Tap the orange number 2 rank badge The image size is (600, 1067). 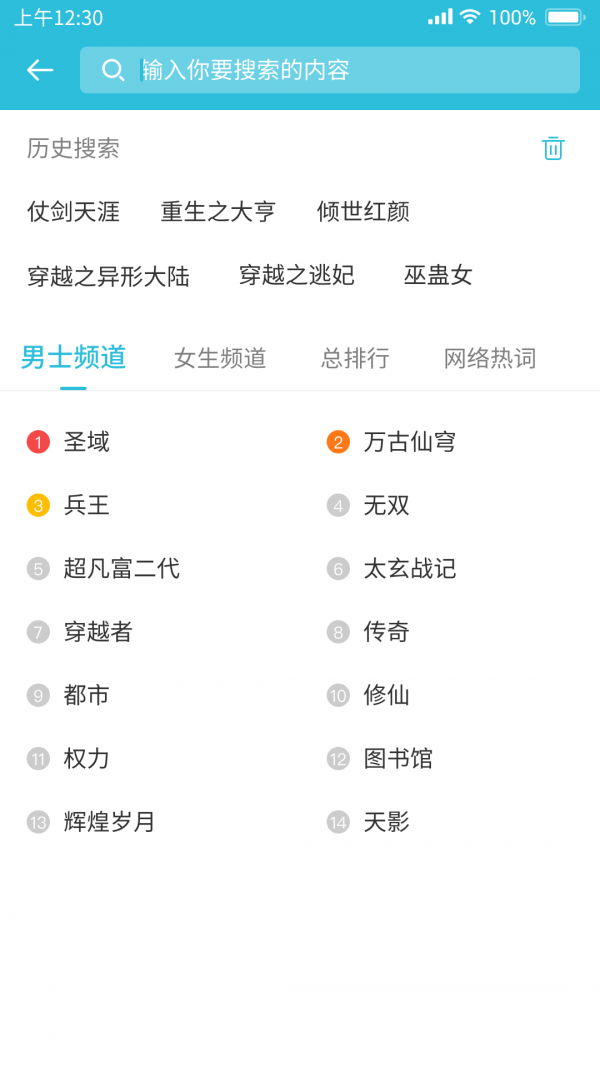(x=336, y=442)
